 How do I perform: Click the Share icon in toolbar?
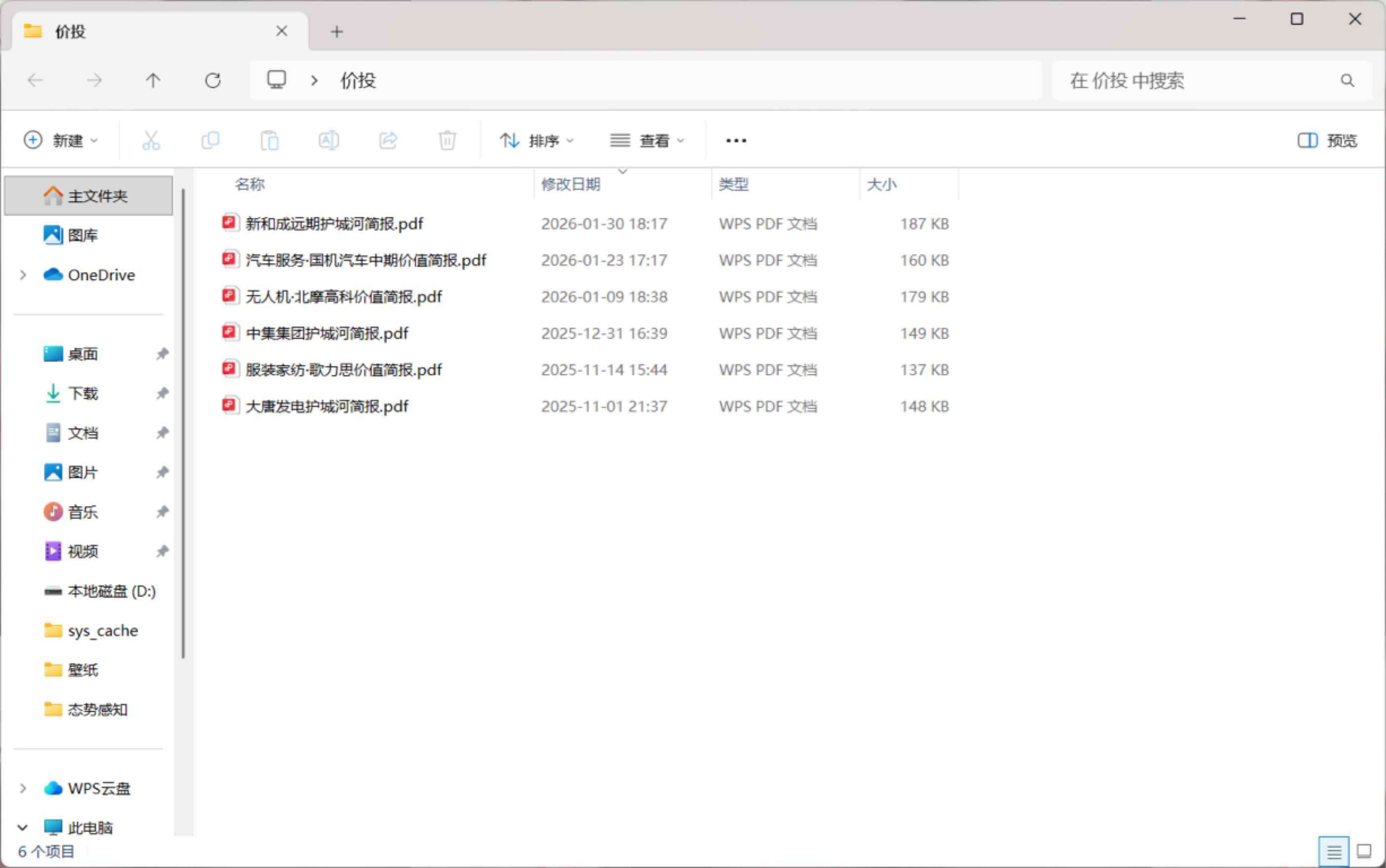pyautogui.click(x=388, y=141)
